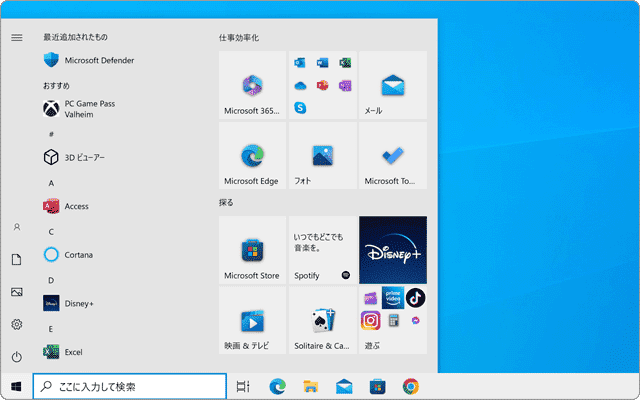Open File Explorer from the taskbar
640x400 pixels.
311,386
